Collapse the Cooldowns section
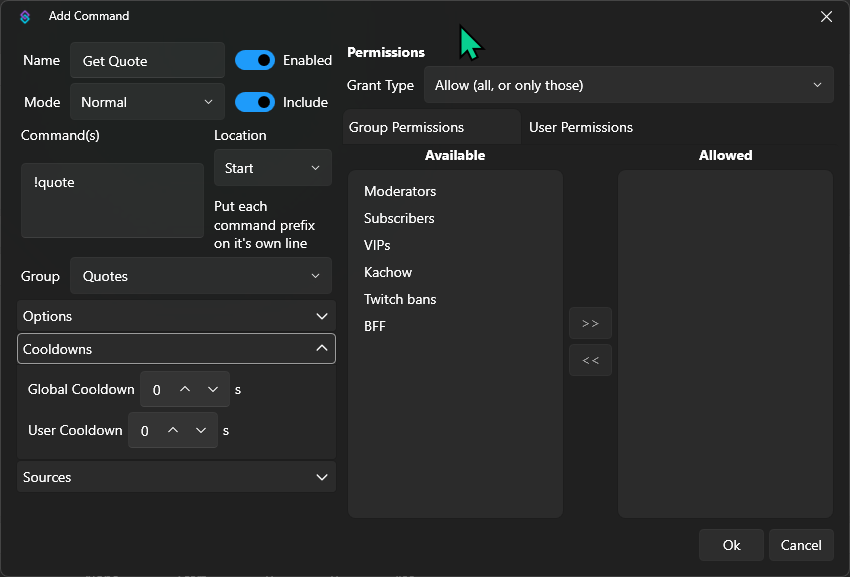Image resolution: width=850 pixels, height=577 pixels. (176, 349)
